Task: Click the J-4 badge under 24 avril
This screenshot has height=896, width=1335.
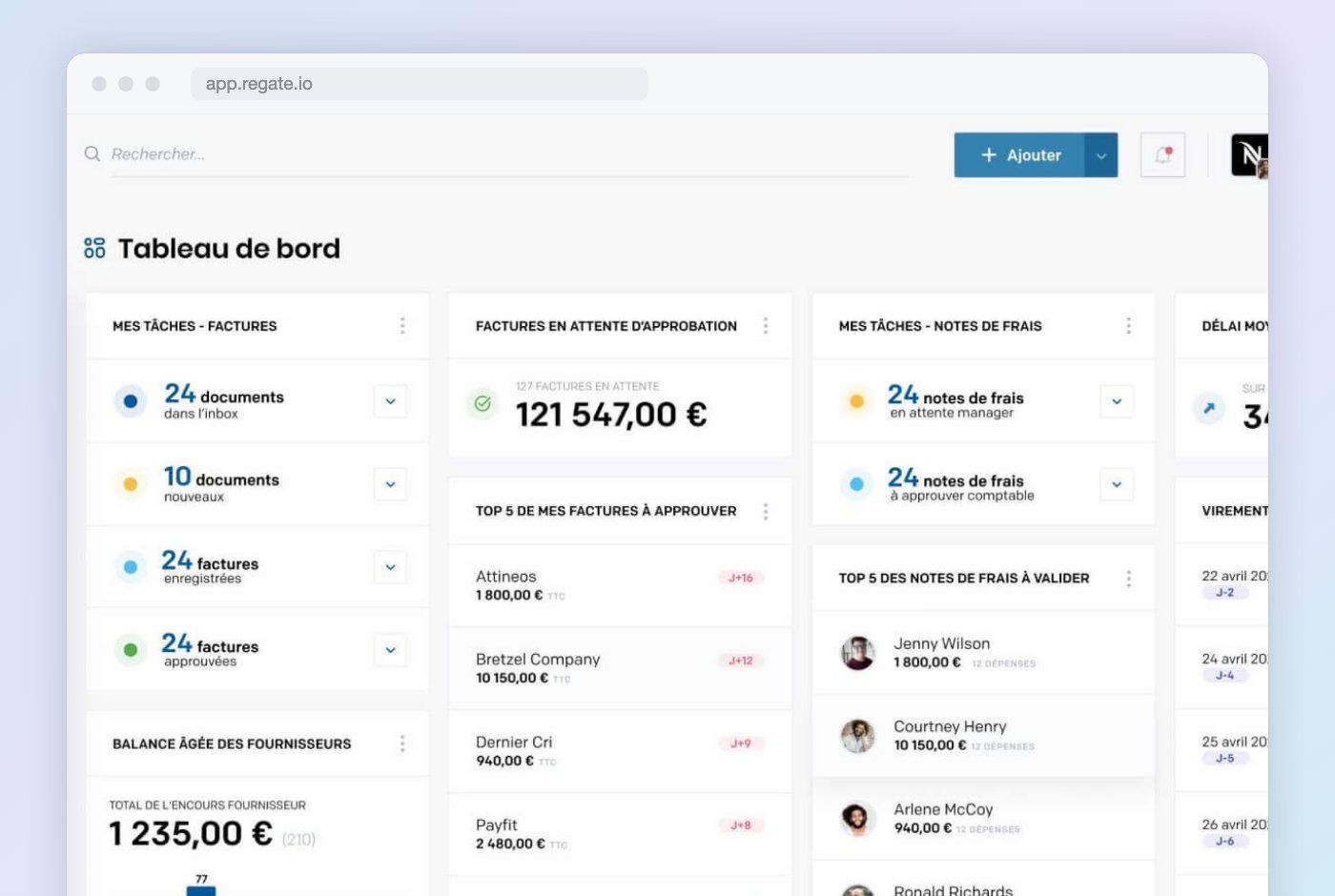Action: click(x=1225, y=676)
